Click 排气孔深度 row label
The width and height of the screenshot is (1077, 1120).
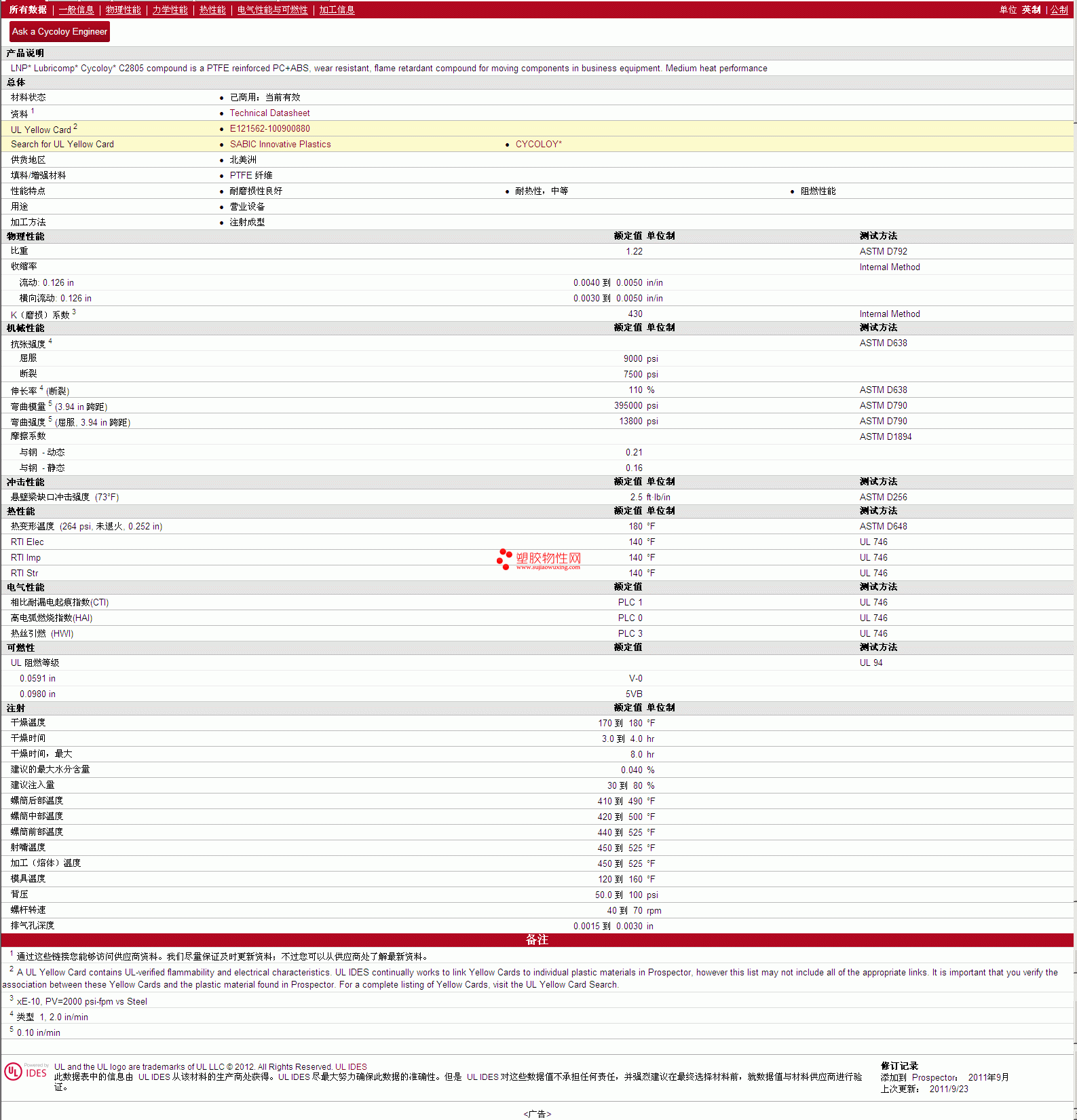click(33, 926)
